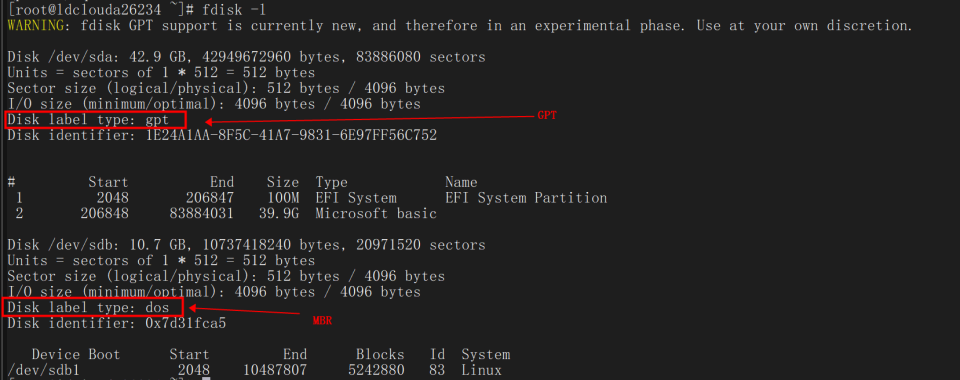Click the 39.9G partition size value
Image resolution: width=960 pixels, height=380 pixels.
pos(283,214)
